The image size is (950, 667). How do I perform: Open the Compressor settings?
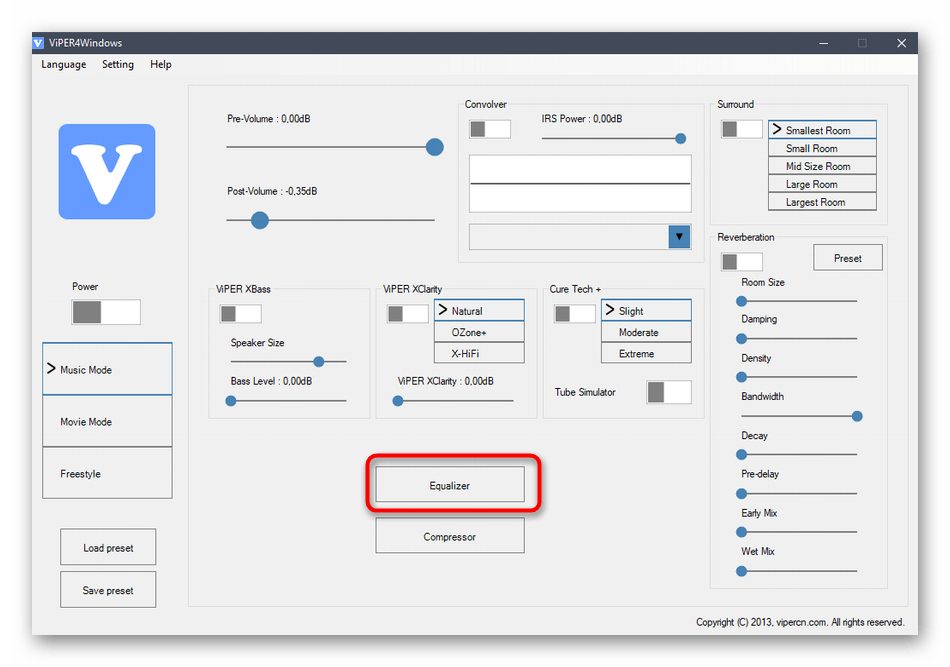pos(450,537)
